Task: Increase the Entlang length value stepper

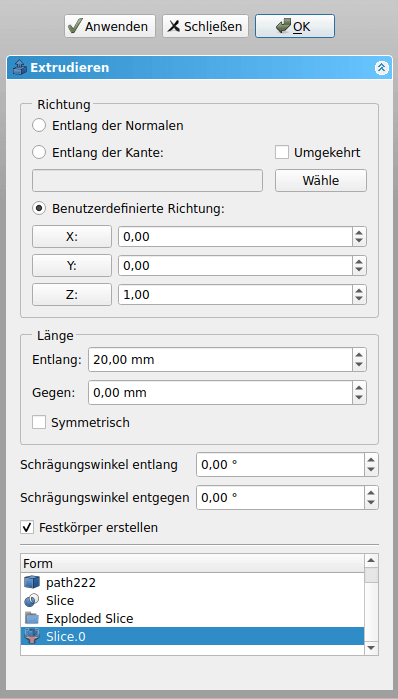Action: click(x=359, y=354)
